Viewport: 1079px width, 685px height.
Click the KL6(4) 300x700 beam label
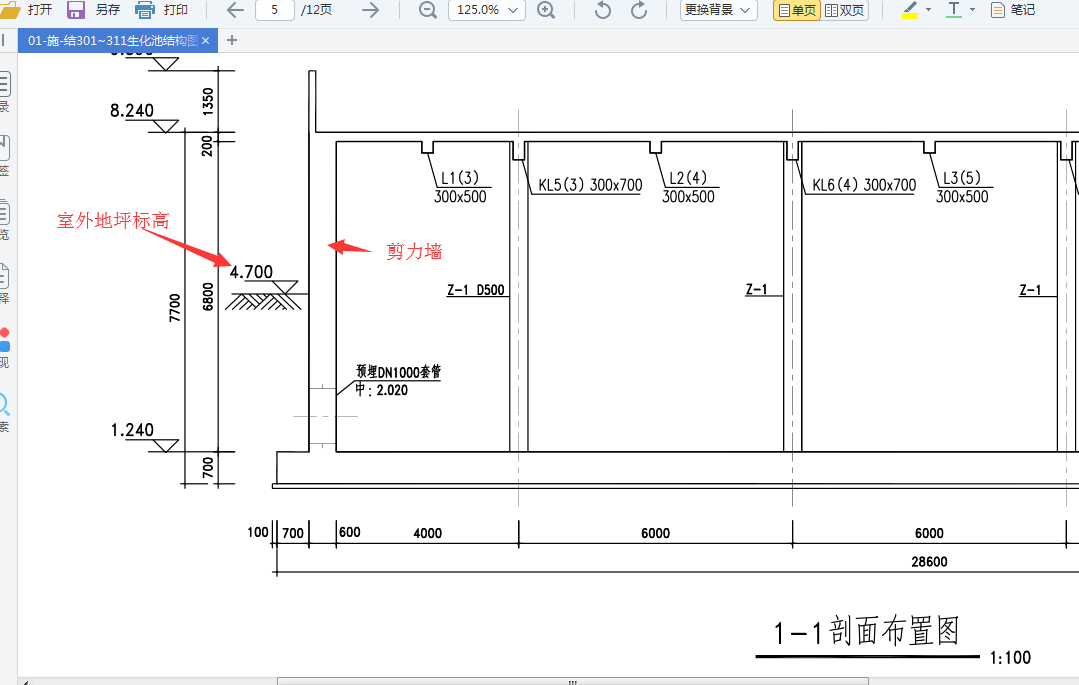864,185
